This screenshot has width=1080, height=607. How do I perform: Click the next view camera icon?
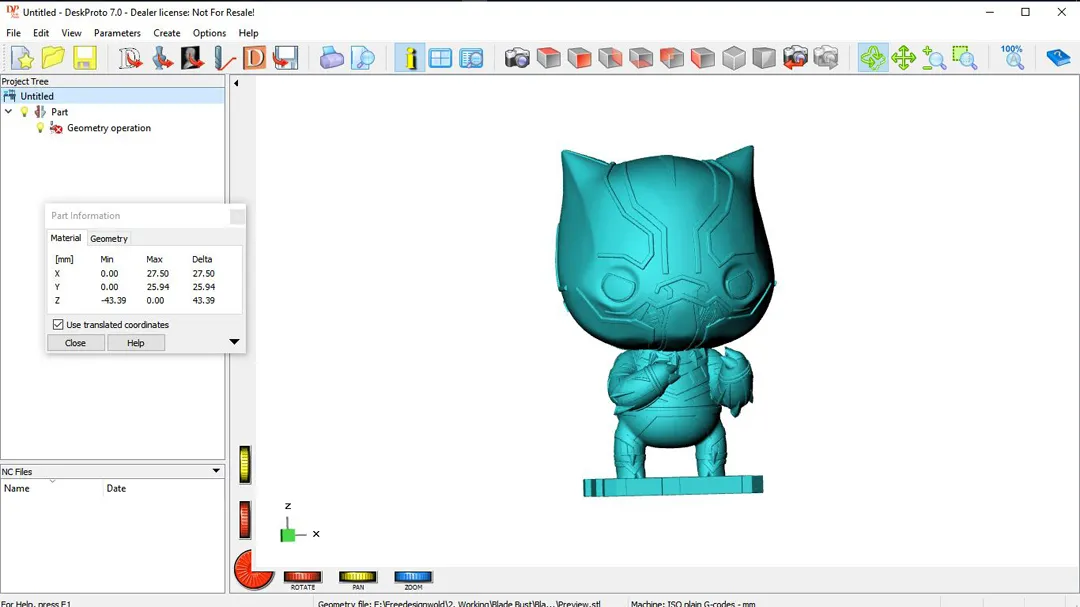click(x=826, y=58)
